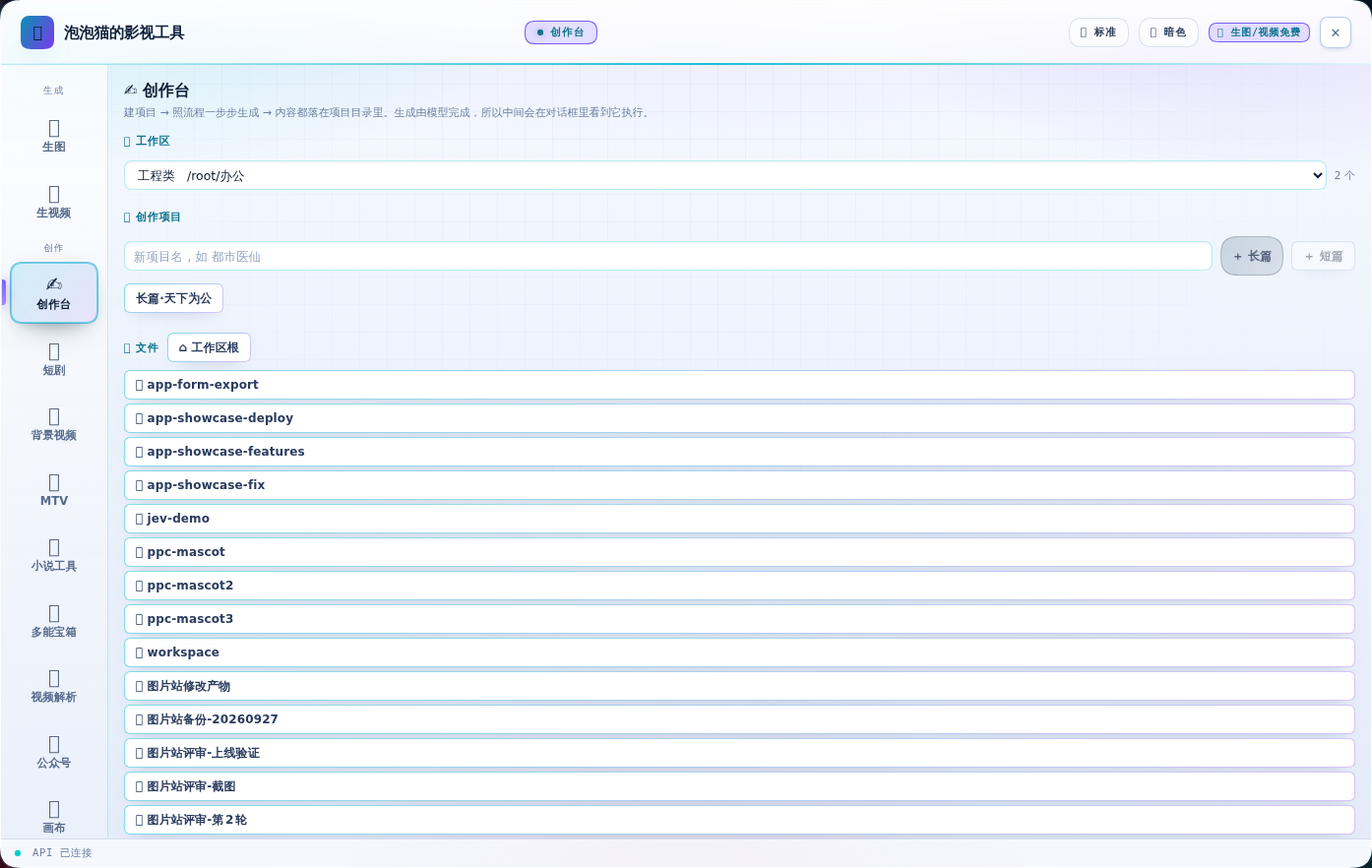Open 小说工具 from the sidebar

(54, 555)
